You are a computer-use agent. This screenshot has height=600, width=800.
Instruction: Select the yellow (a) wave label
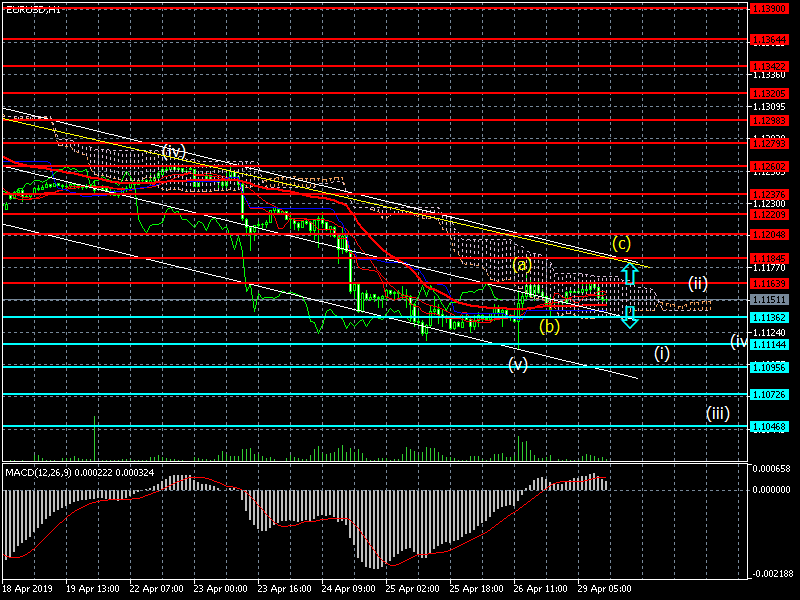click(522, 265)
